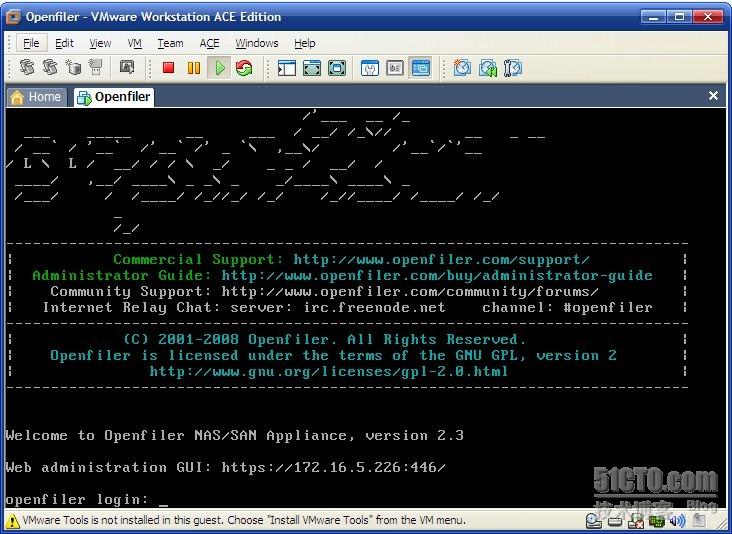Image resolution: width=732 pixels, height=534 pixels.
Task: Click the VMware Tools warning triangle icon
Action: (x=13, y=520)
